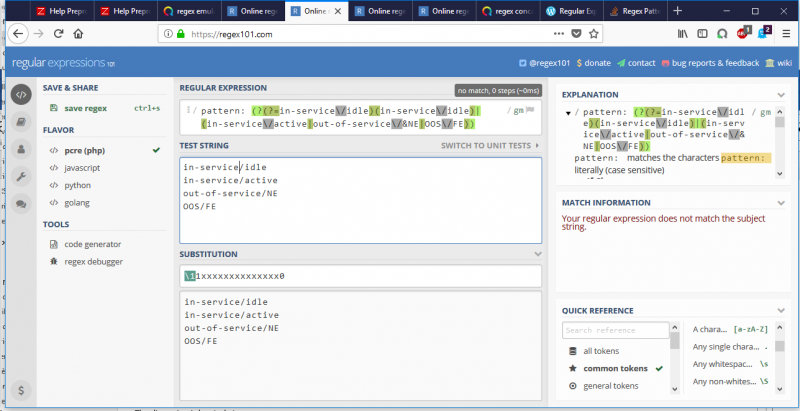The height and width of the screenshot is (411, 800).
Task: Switch to first Help Prepr tab
Action: (60, 11)
